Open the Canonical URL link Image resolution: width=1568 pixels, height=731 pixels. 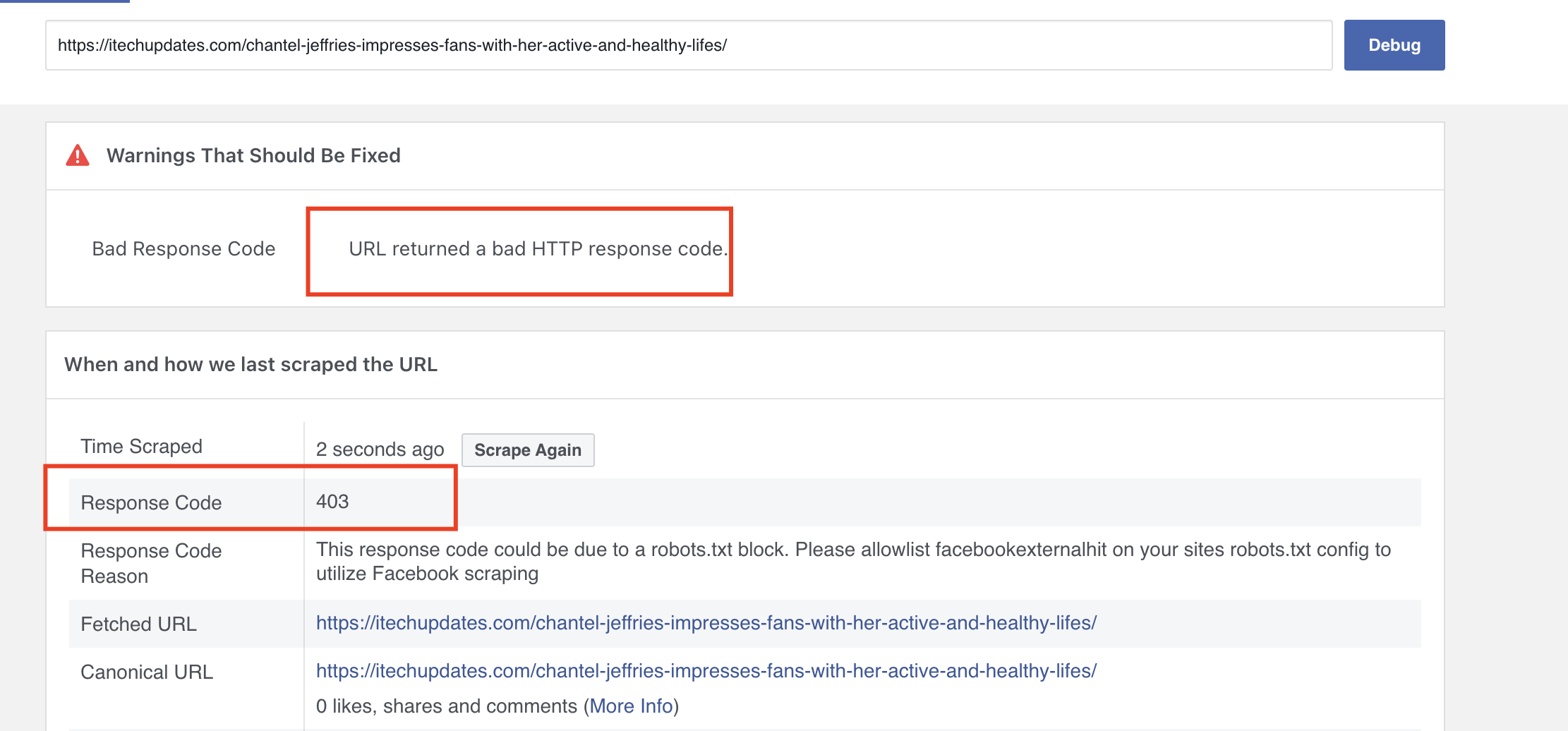tap(706, 671)
